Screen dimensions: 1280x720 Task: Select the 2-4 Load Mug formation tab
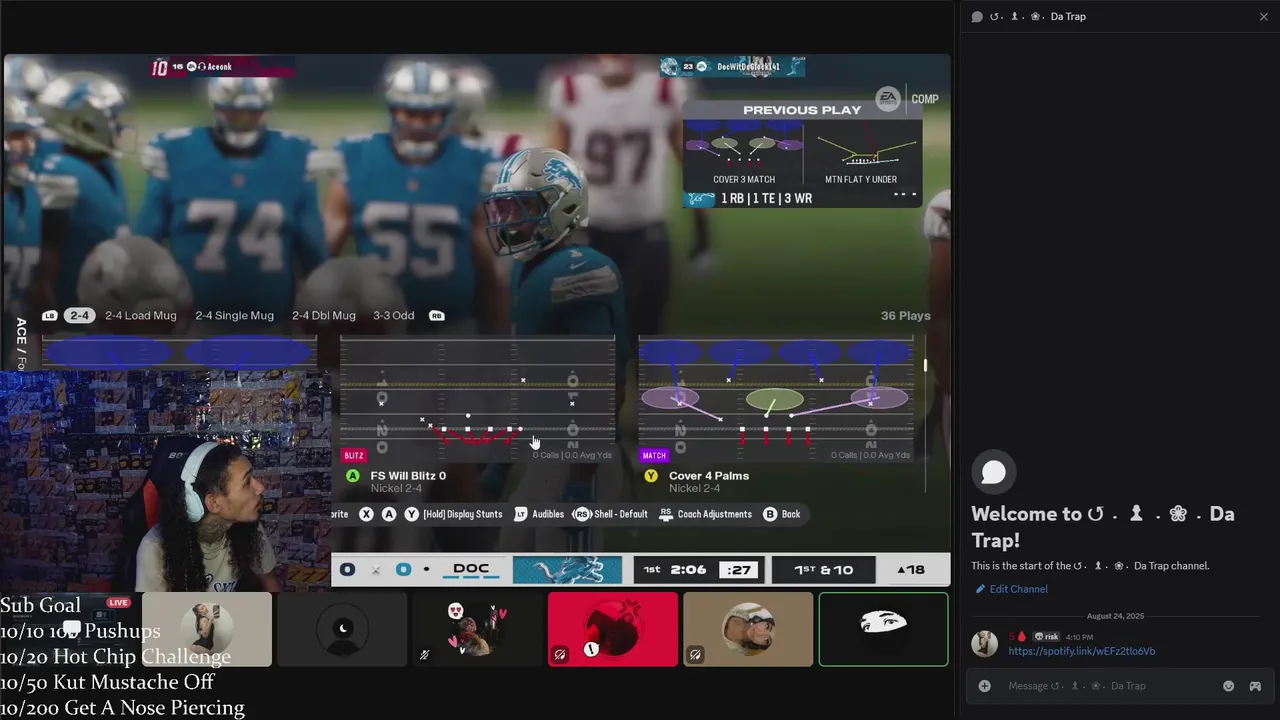point(141,316)
